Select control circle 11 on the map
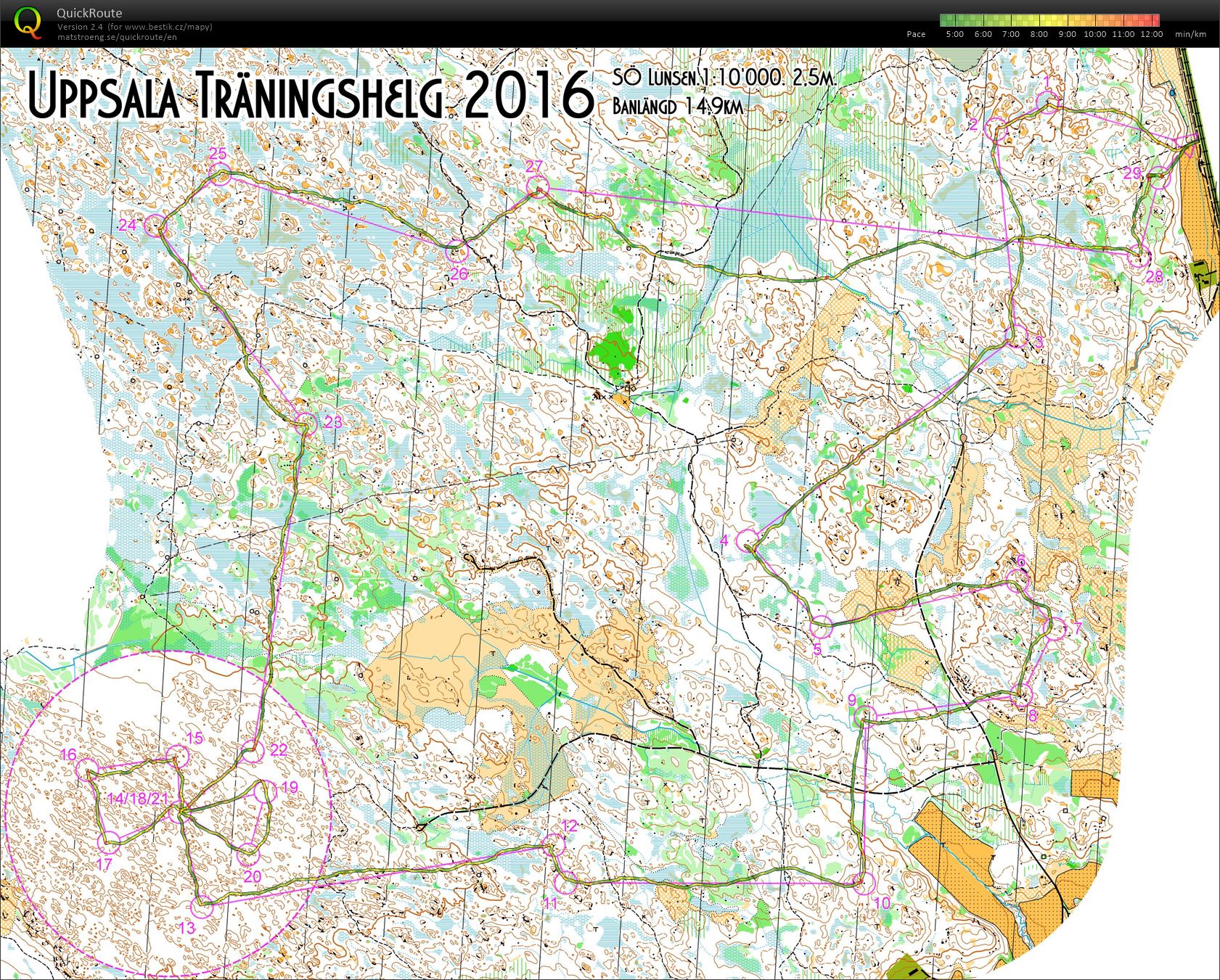This screenshot has height=980, width=1220. 565,883
